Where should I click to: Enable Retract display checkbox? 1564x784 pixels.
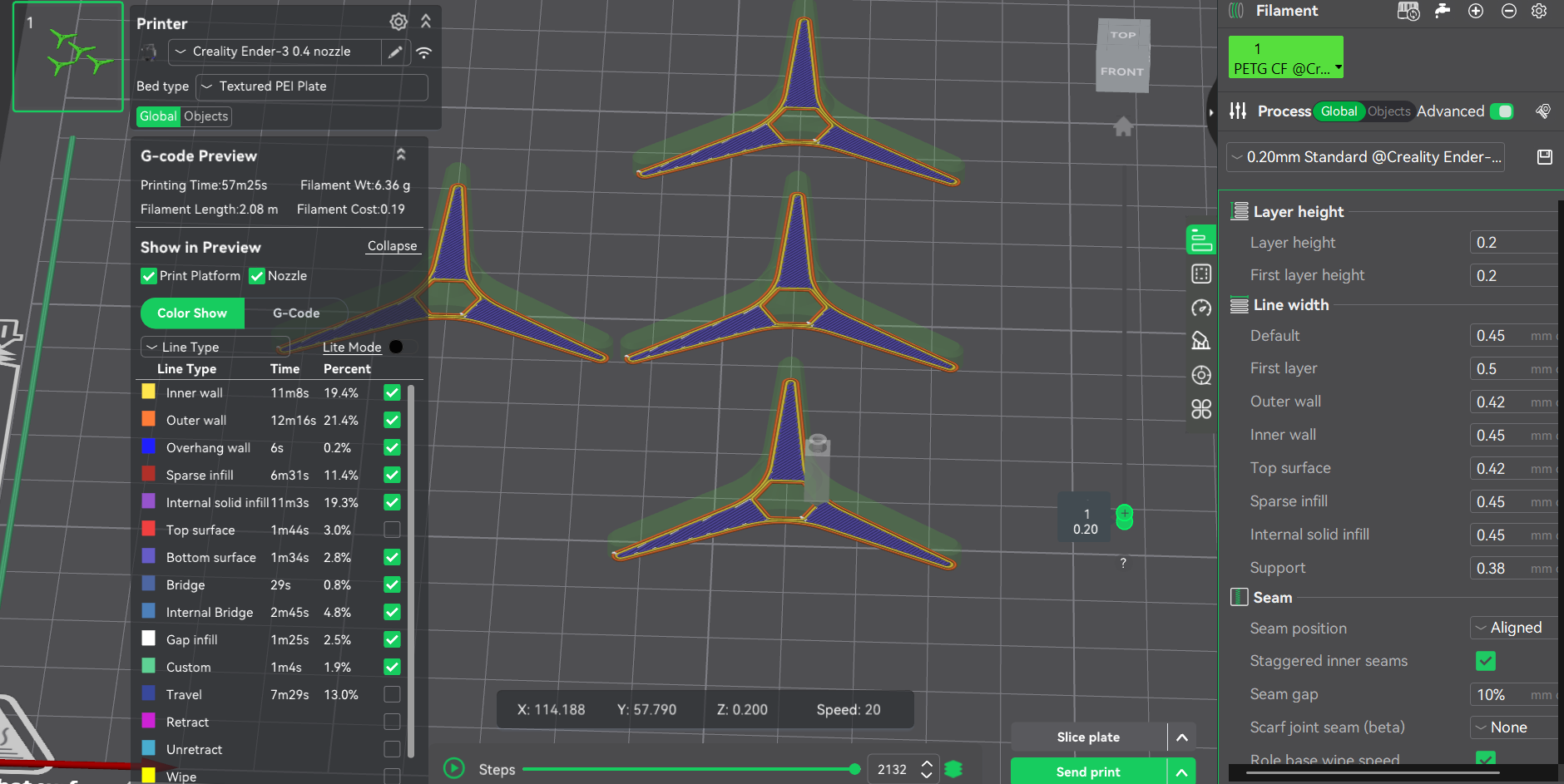coord(392,722)
